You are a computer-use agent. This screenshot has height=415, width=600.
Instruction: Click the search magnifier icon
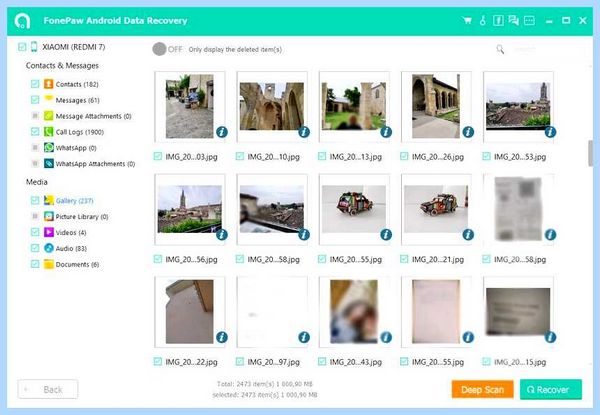coord(500,49)
